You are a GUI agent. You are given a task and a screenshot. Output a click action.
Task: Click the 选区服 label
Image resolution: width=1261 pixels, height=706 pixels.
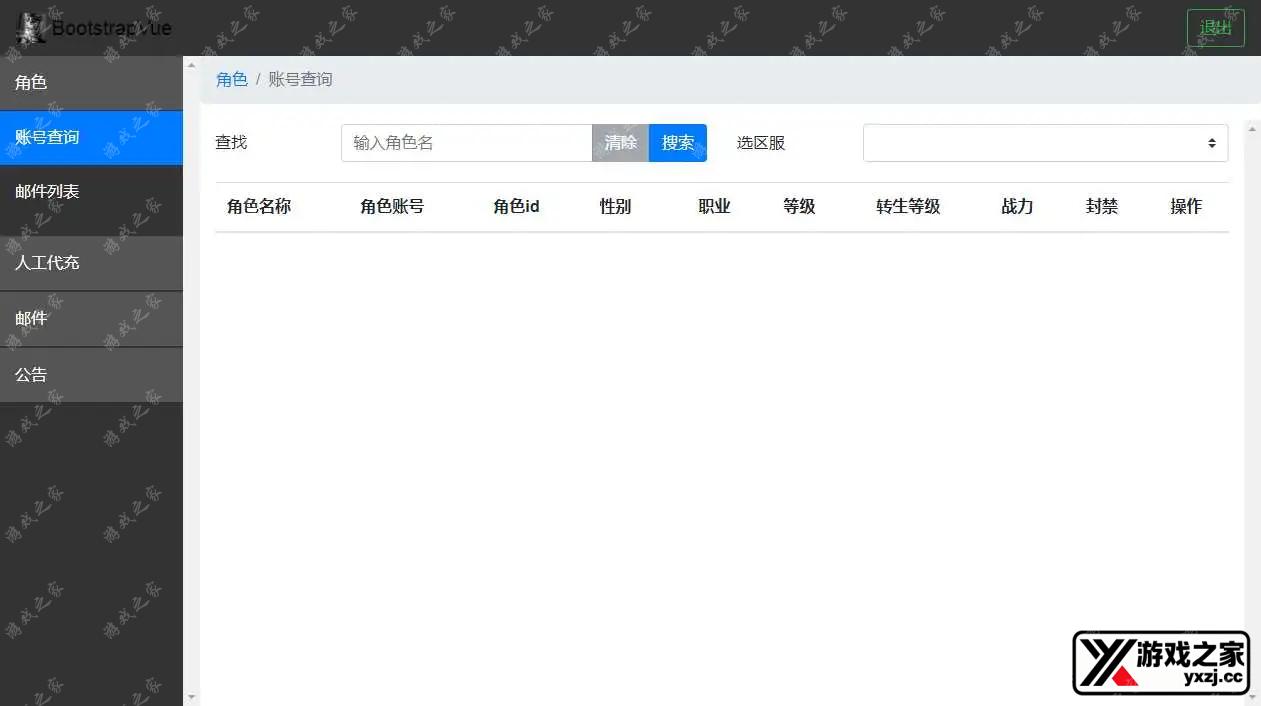tap(761, 143)
